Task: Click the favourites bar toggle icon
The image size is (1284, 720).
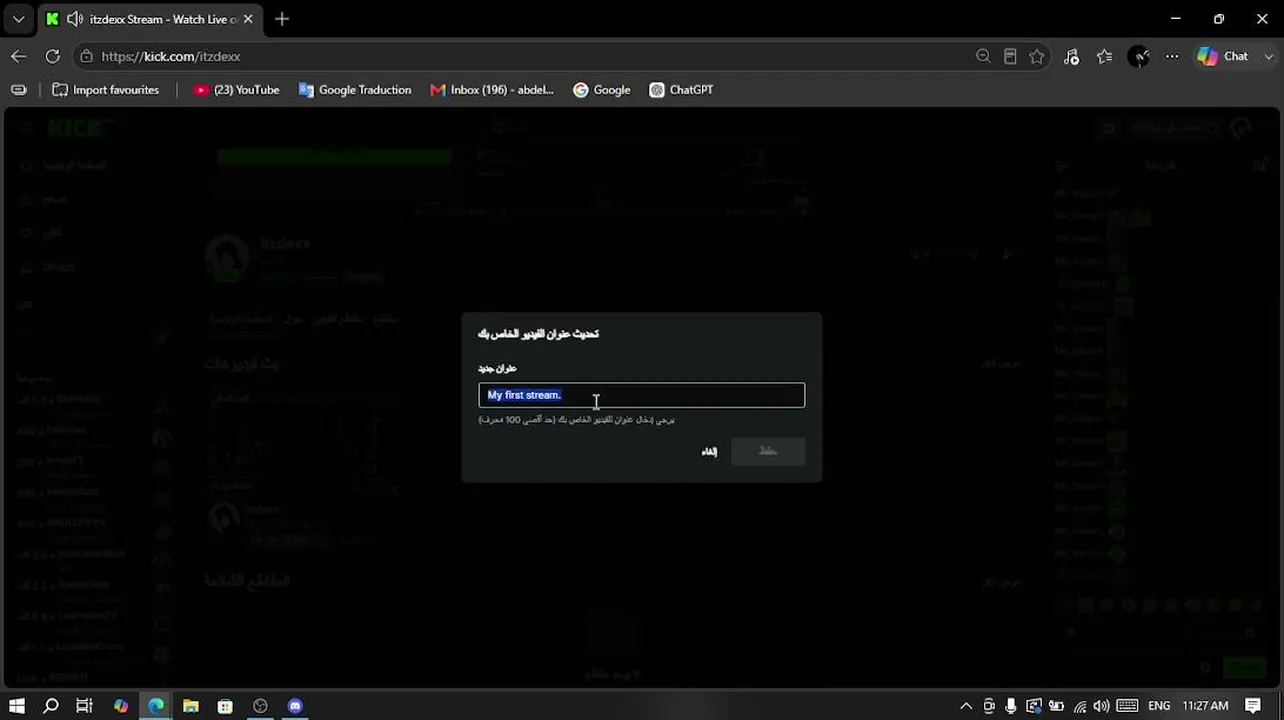Action: click(19, 90)
